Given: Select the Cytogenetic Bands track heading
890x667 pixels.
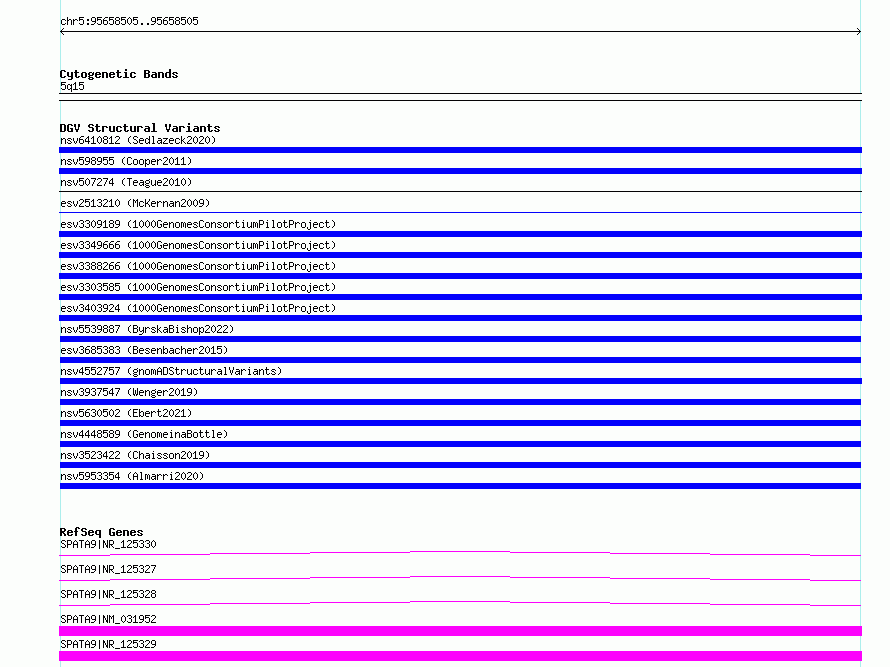Looking at the screenshot, I should (x=119, y=74).
